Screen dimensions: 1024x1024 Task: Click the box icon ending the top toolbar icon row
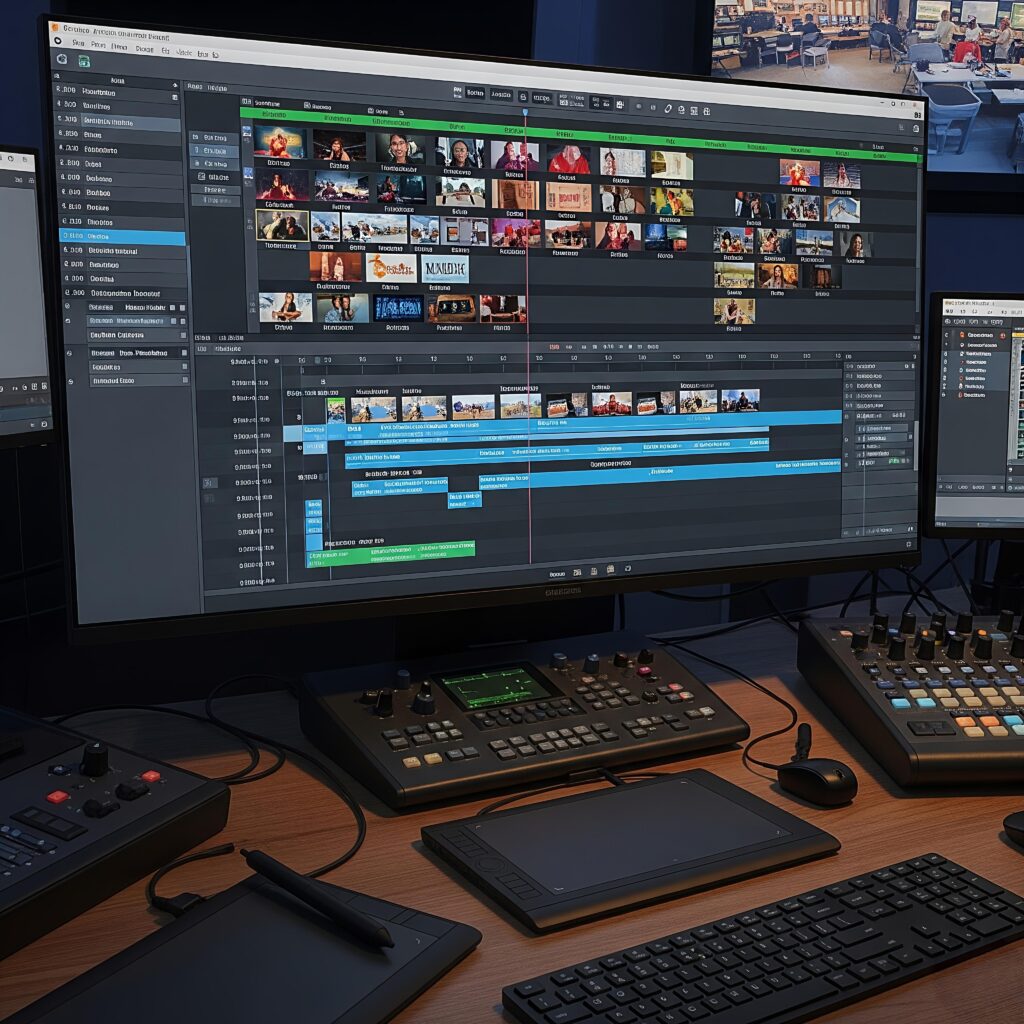point(706,111)
